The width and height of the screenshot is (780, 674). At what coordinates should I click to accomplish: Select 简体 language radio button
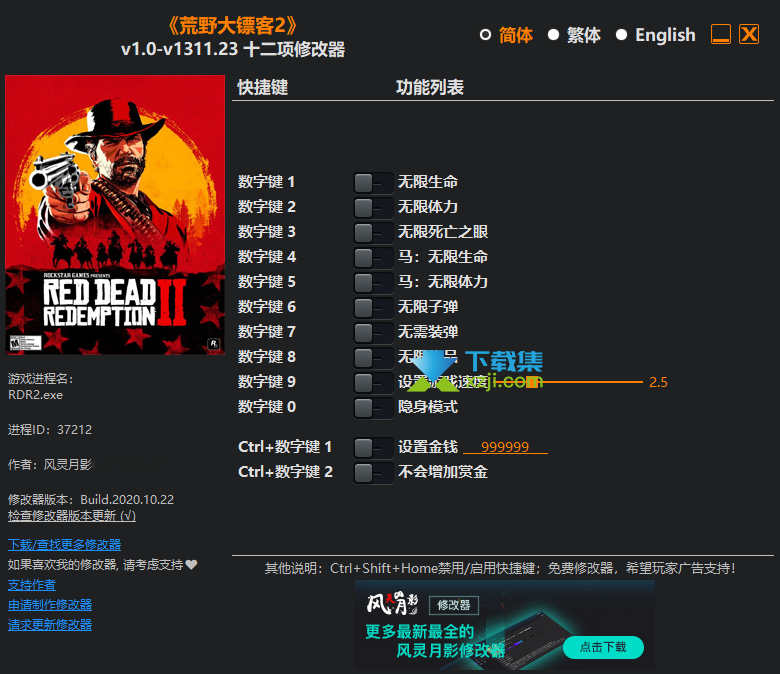tap(485, 35)
